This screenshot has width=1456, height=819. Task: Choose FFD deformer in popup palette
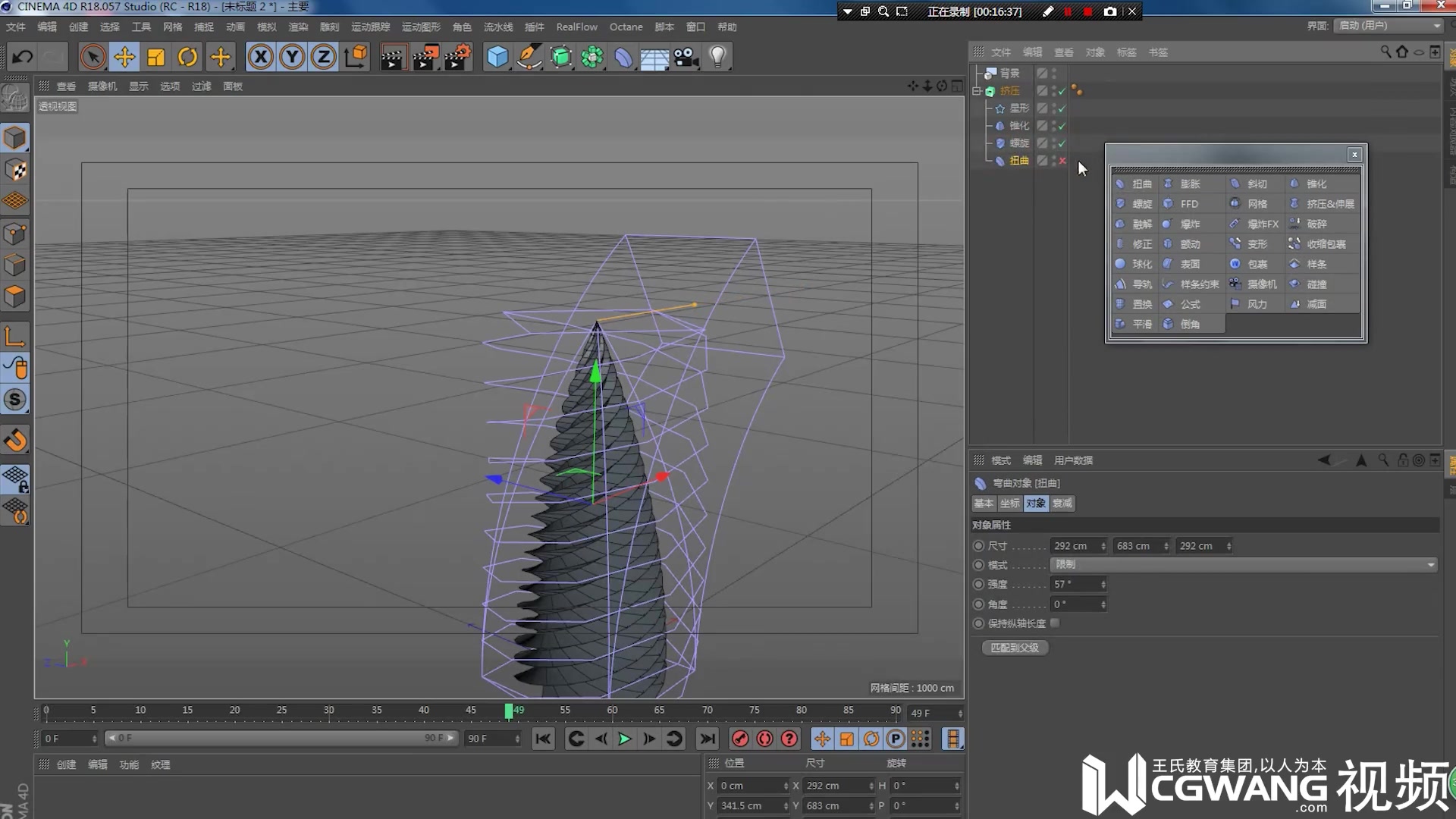1188,204
